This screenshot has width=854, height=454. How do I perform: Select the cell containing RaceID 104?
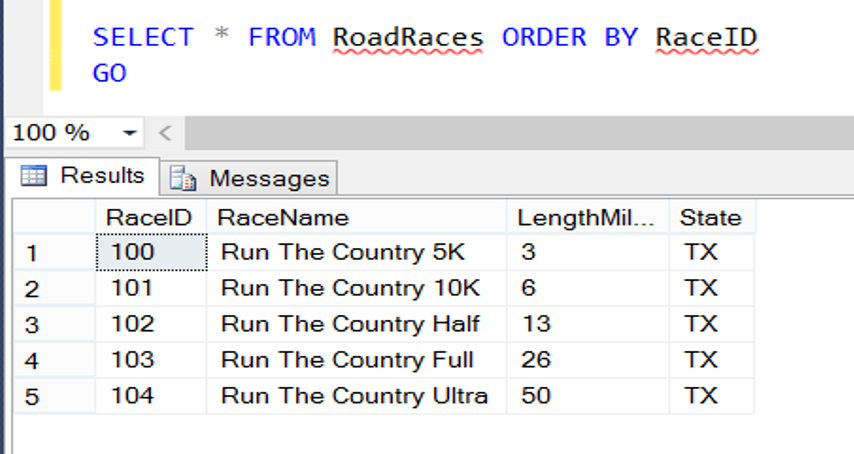pos(150,396)
